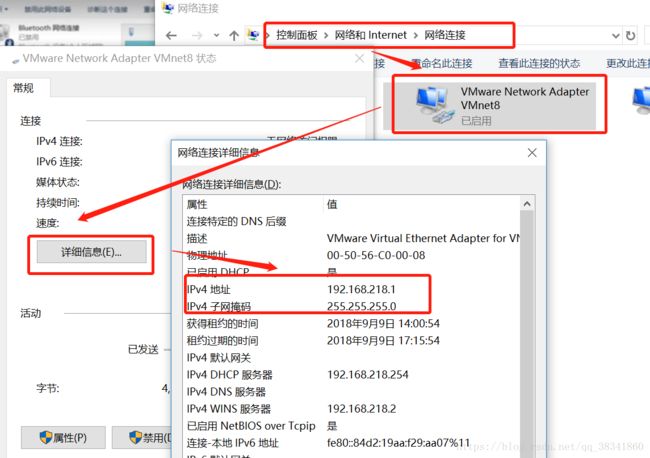The image size is (650, 458).
Task: Select link-local IPv6 address fe80 value
Action: click(x=398, y=443)
